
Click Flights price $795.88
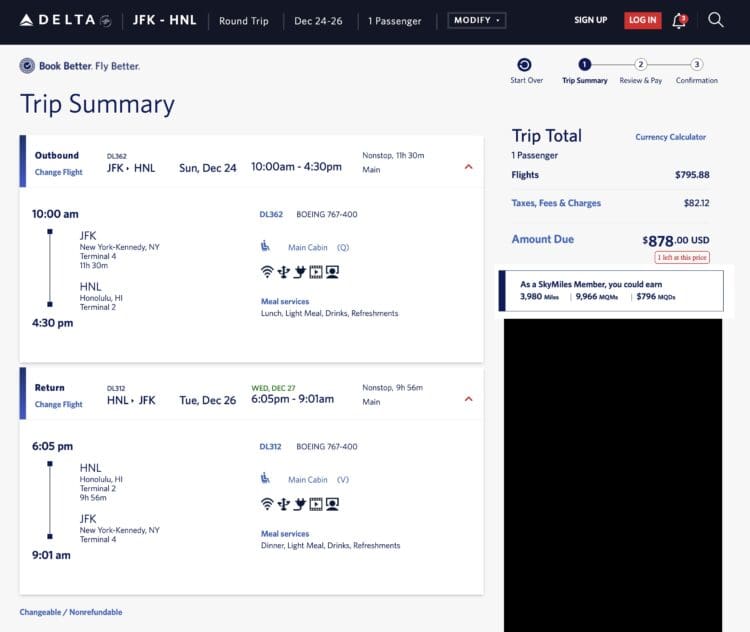692,175
